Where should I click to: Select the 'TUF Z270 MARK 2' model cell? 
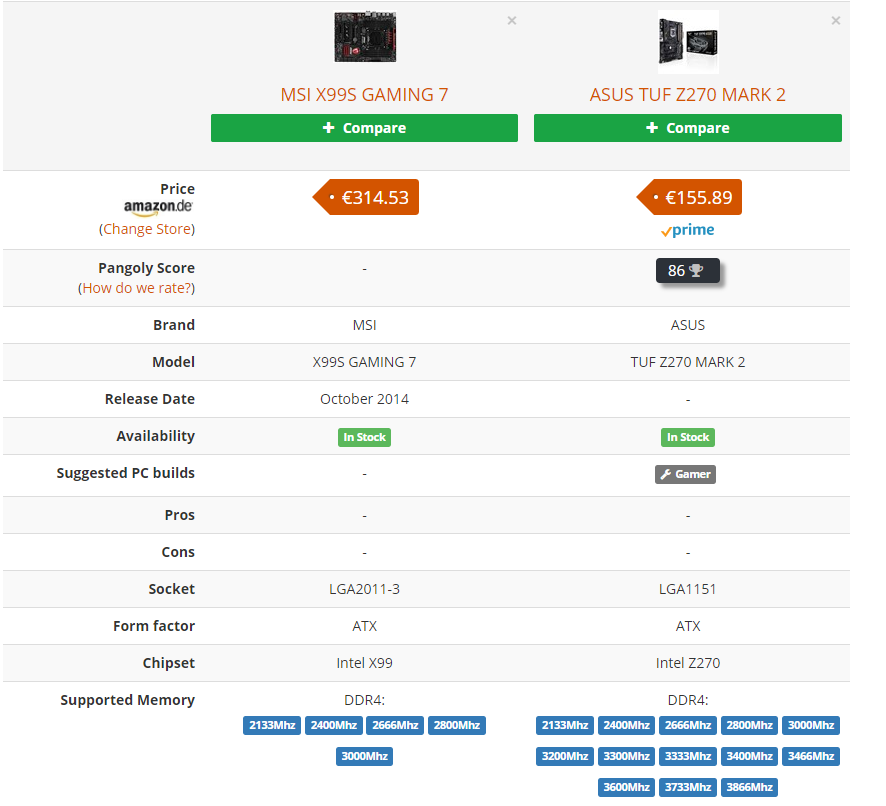coord(688,362)
